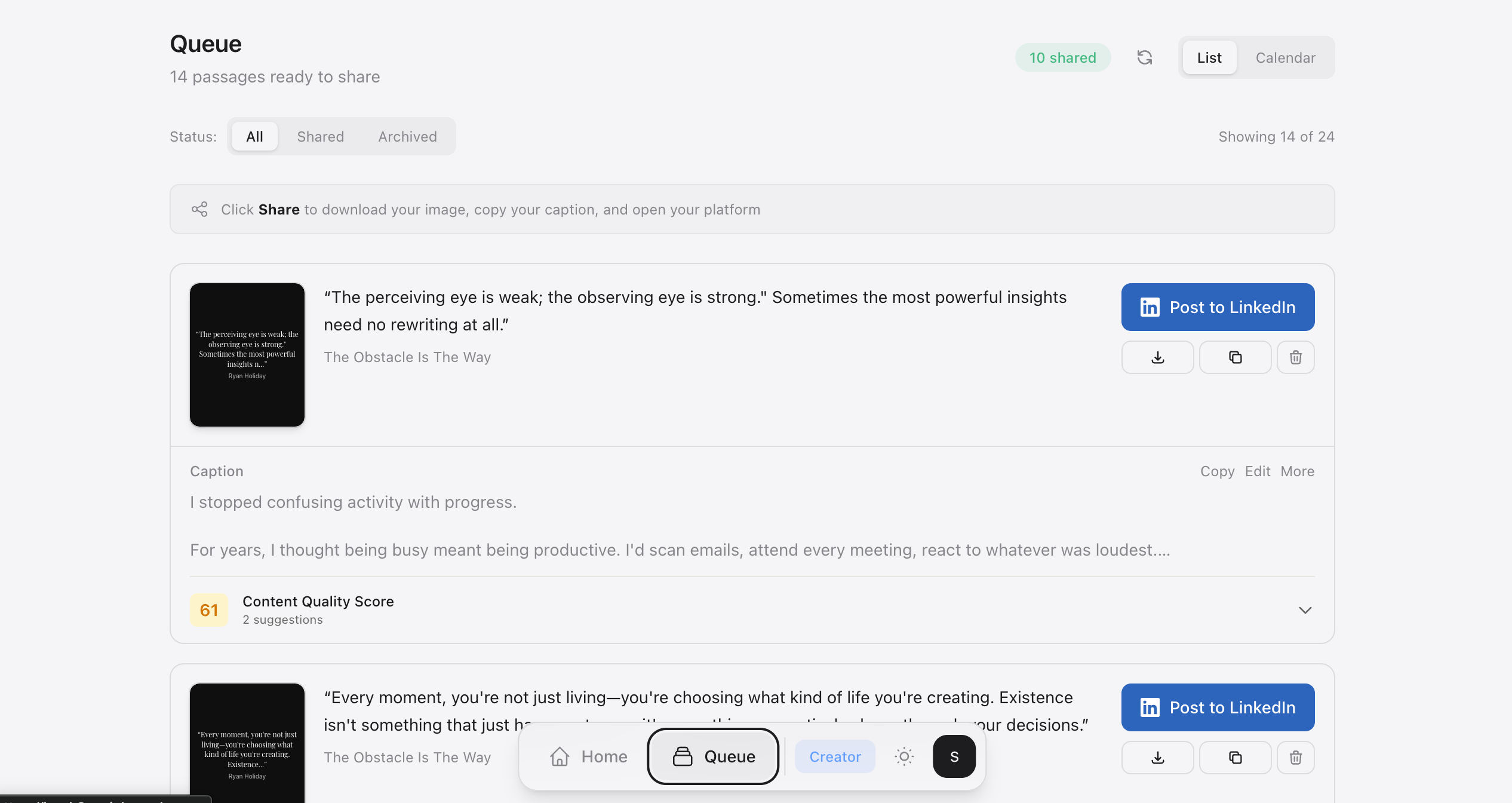Click first Post to LinkedIn button
The height and width of the screenshot is (803, 1512).
coord(1218,307)
